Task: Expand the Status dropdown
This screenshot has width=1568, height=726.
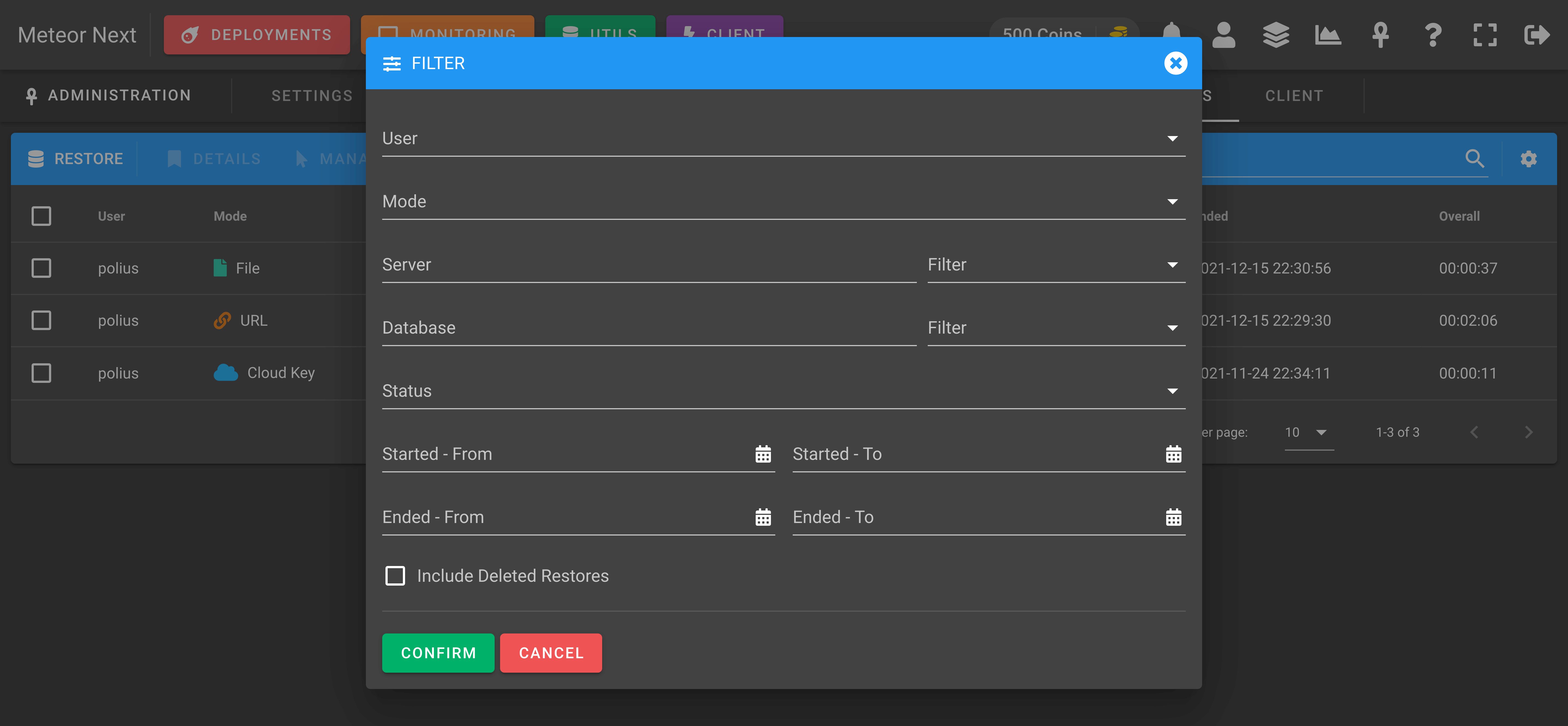Action: [783, 391]
